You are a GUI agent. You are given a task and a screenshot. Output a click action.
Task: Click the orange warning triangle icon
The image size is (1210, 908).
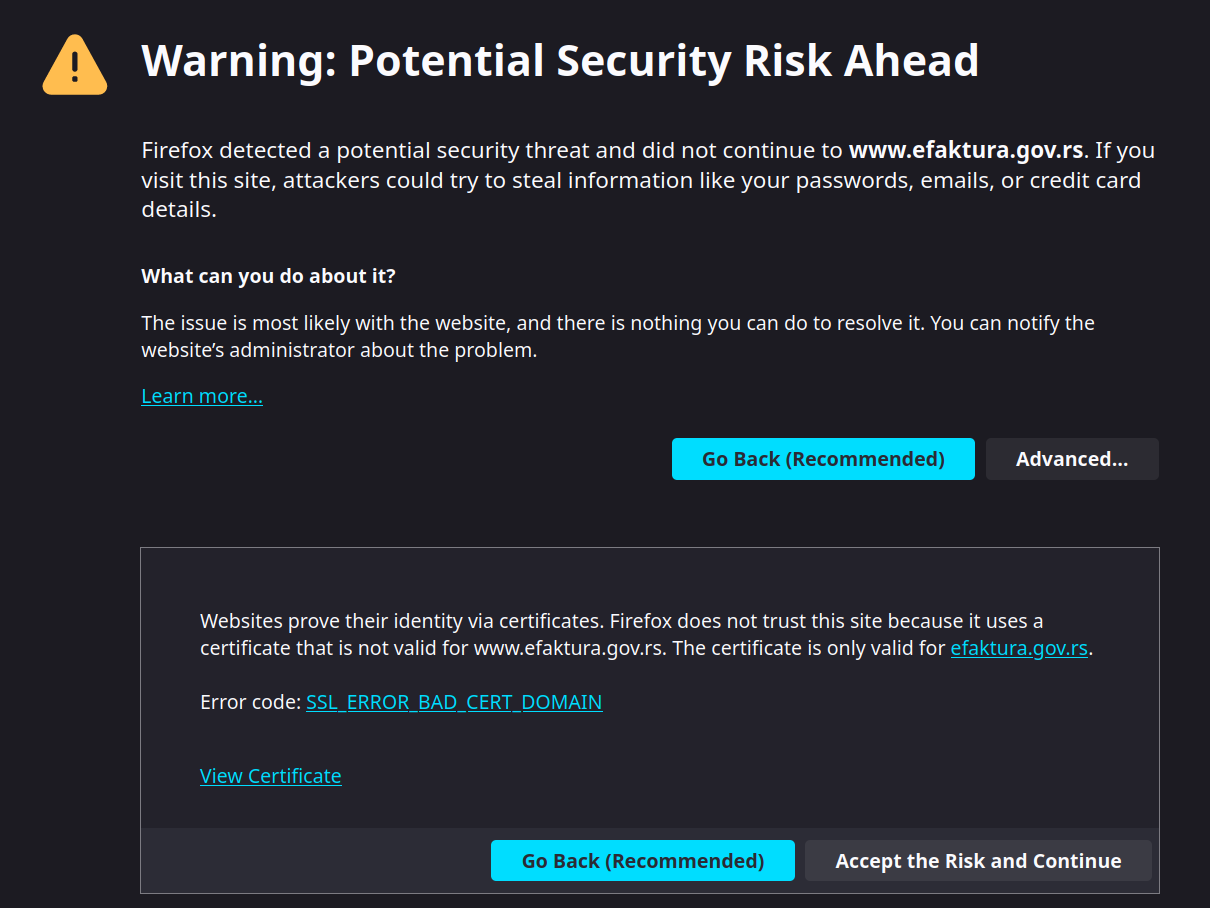click(x=75, y=65)
